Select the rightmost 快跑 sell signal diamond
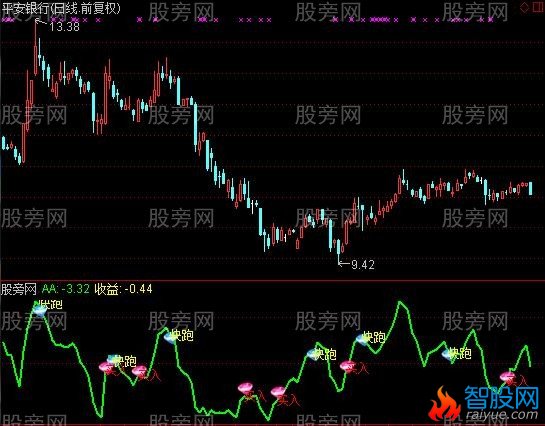The height and width of the screenshot is (426, 545). tap(448, 354)
